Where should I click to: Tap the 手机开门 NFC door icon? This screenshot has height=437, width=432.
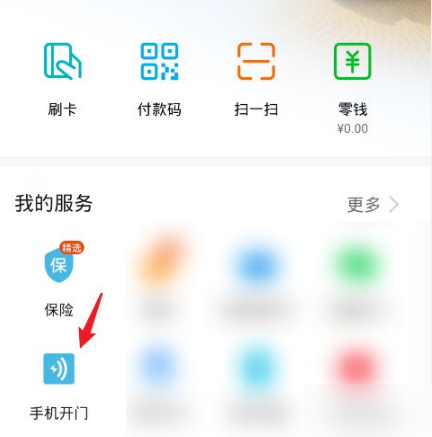point(59,369)
